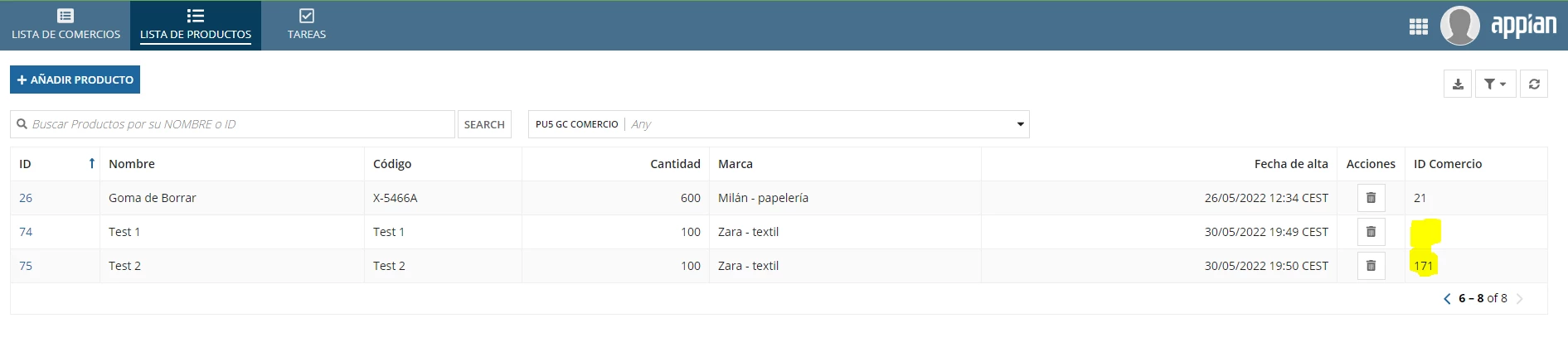Click trash icon for Test 1 row
This screenshot has width=1568, height=347.
click(1371, 232)
